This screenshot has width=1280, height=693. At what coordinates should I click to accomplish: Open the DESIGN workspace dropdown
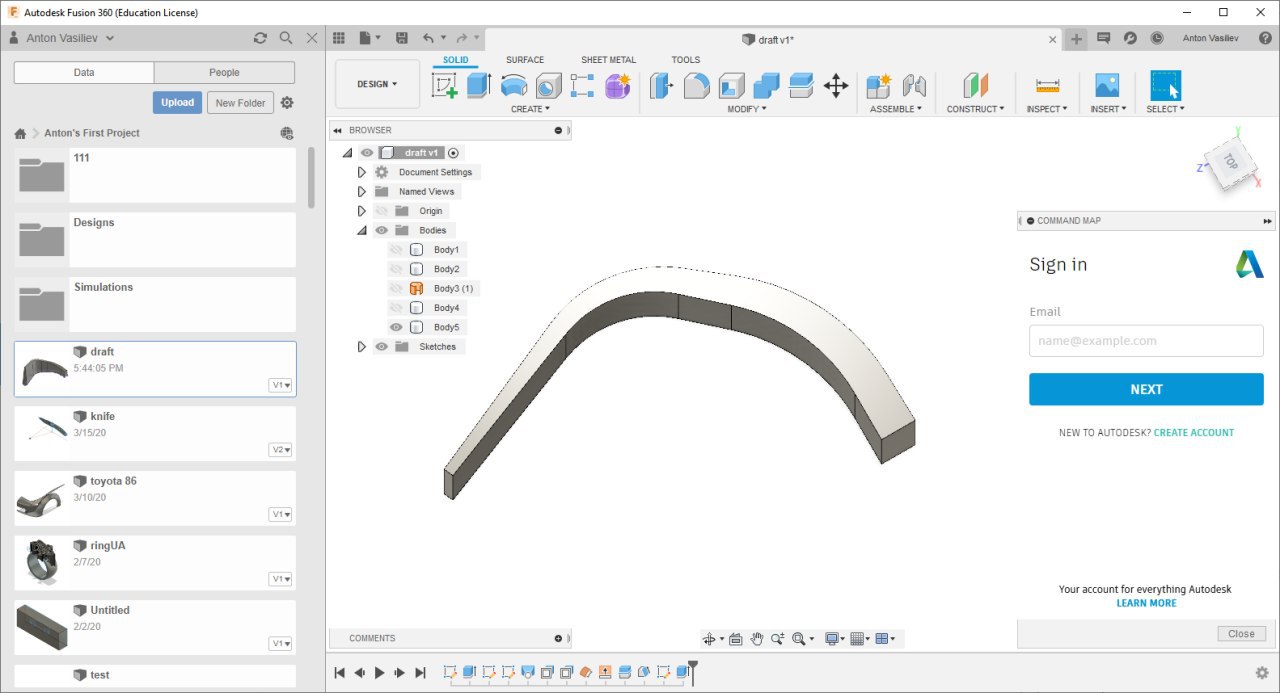[x=377, y=84]
